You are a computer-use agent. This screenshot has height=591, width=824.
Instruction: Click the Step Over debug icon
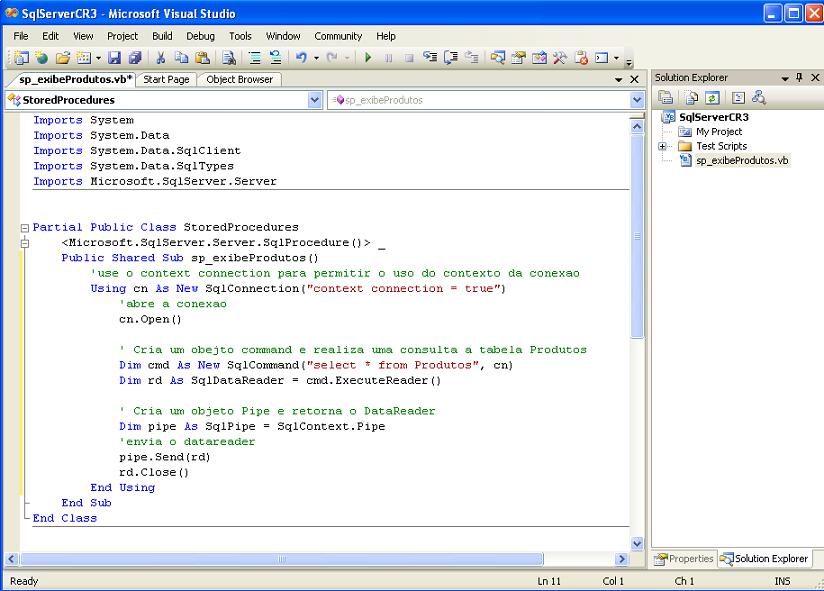(451, 57)
